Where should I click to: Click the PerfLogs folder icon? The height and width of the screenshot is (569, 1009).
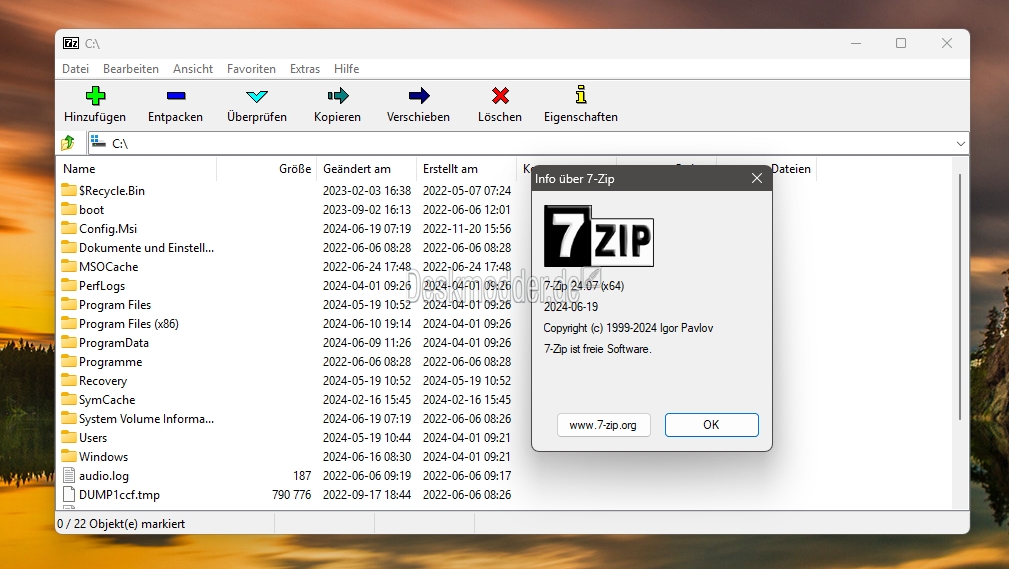coord(69,285)
